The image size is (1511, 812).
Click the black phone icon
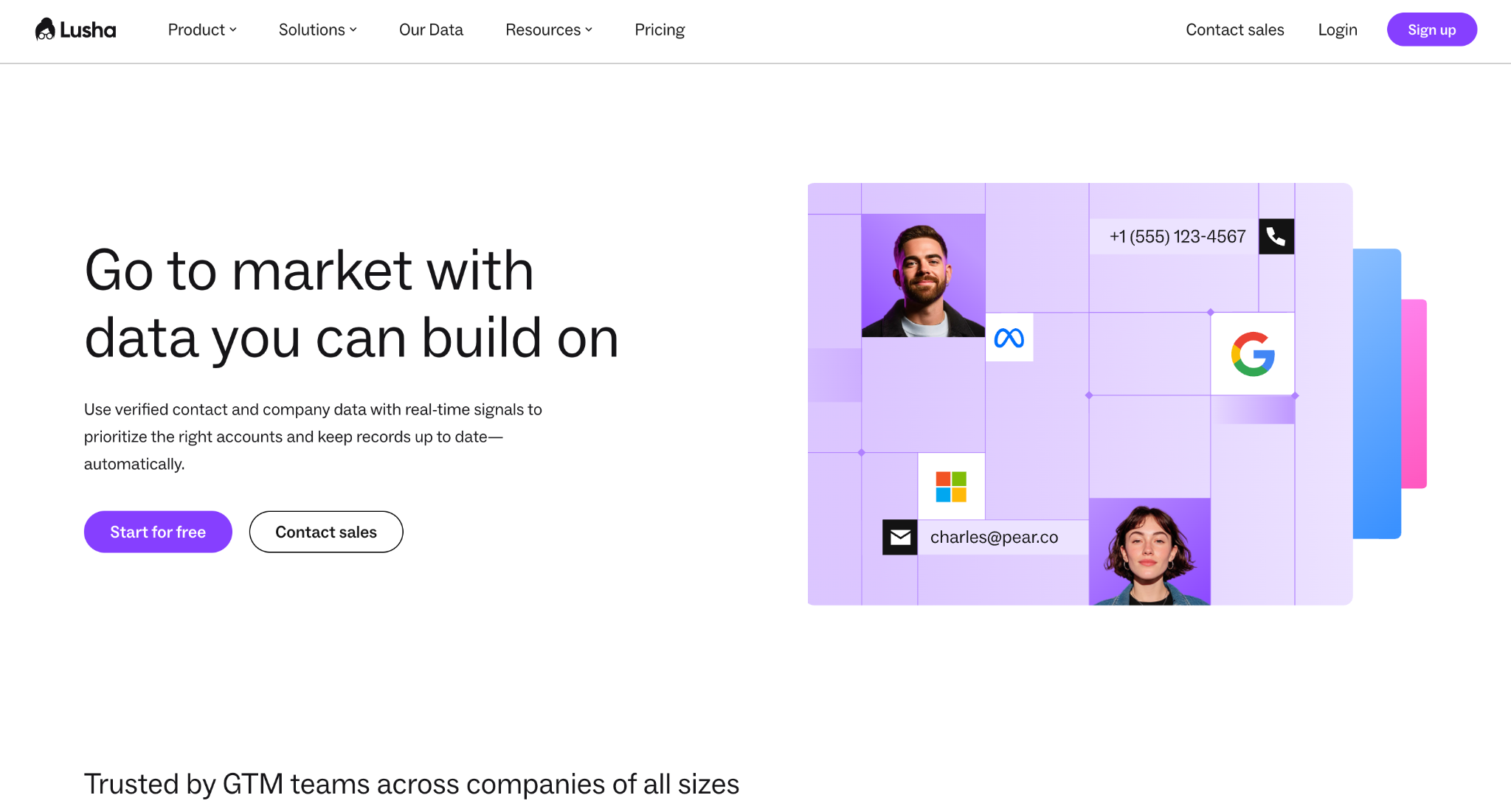click(x=1276, y=237)
